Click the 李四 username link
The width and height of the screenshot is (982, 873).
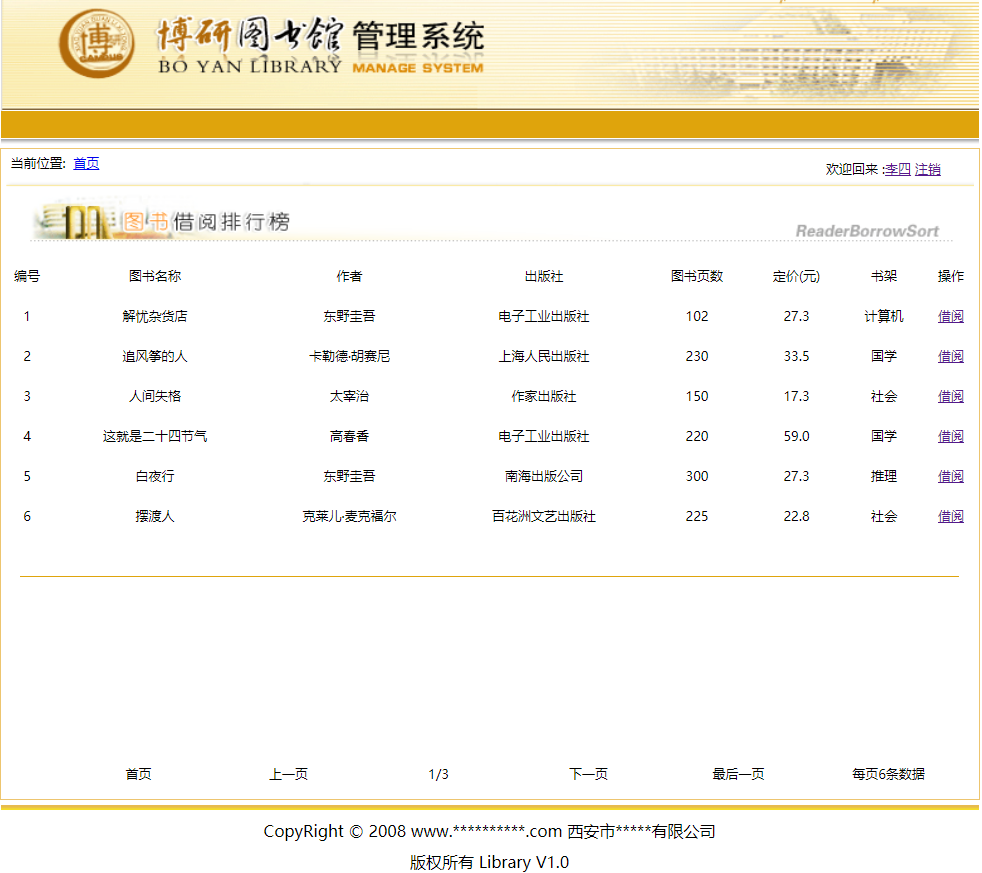(x=897, y=169)
